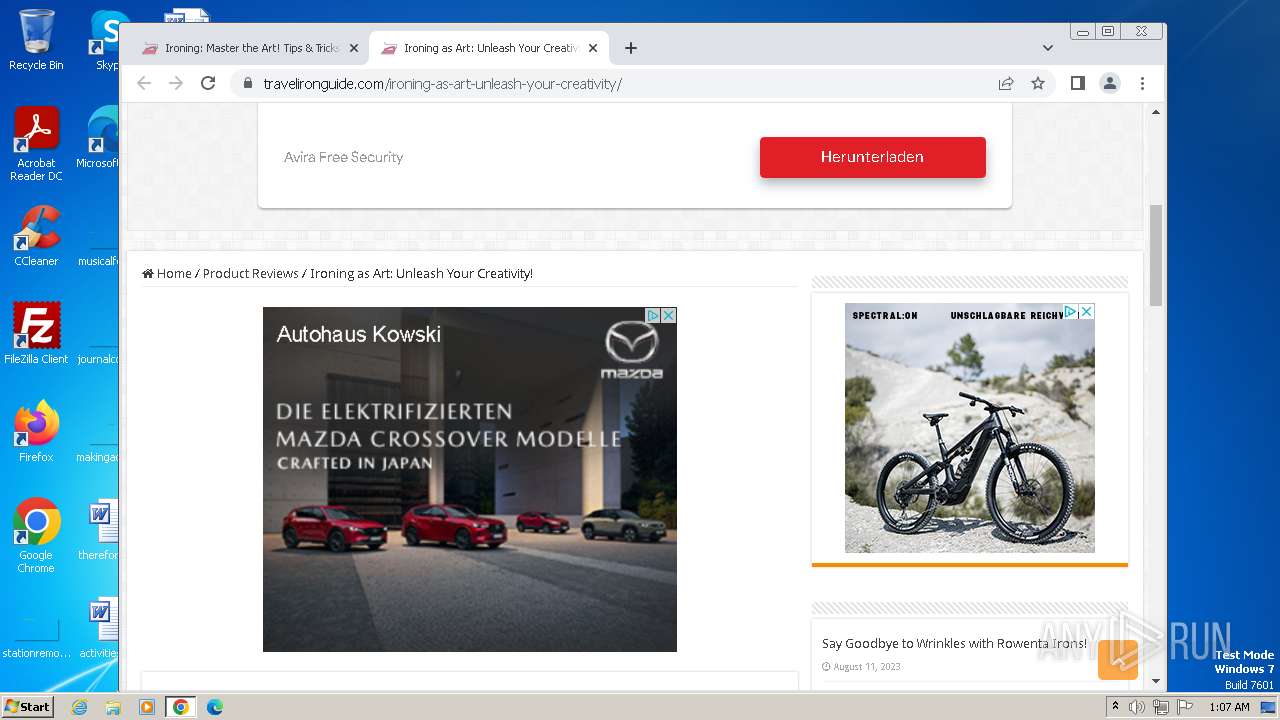Open the Spectral:ON e-bike advertisement image
The width and height of the screenshot is (1280, 720).
[970, 428]
